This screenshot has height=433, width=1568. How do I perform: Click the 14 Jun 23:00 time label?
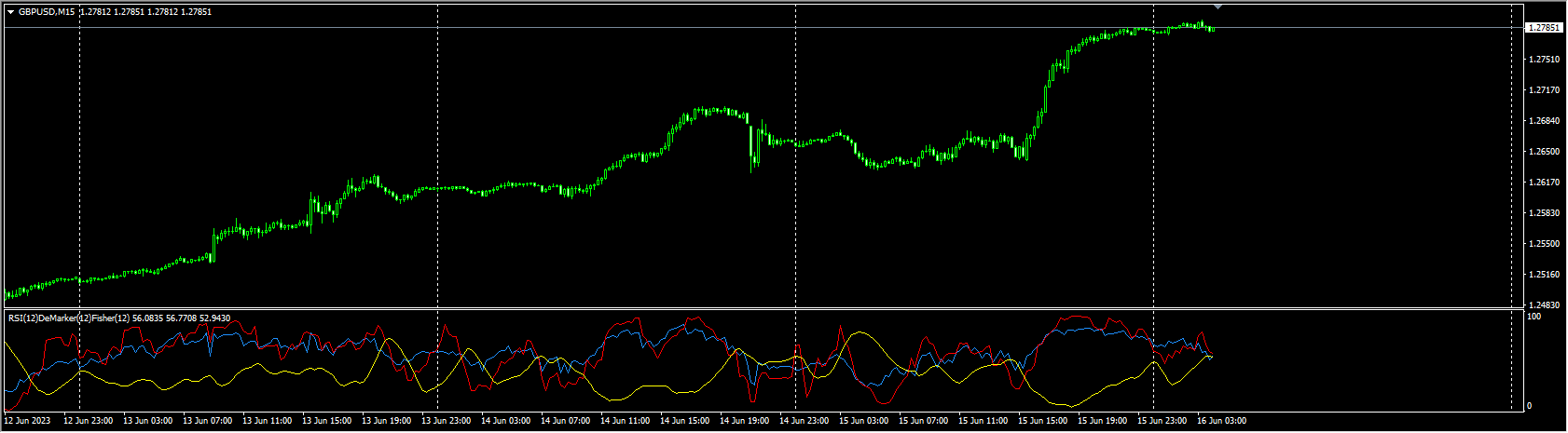[x=804, y=422]
